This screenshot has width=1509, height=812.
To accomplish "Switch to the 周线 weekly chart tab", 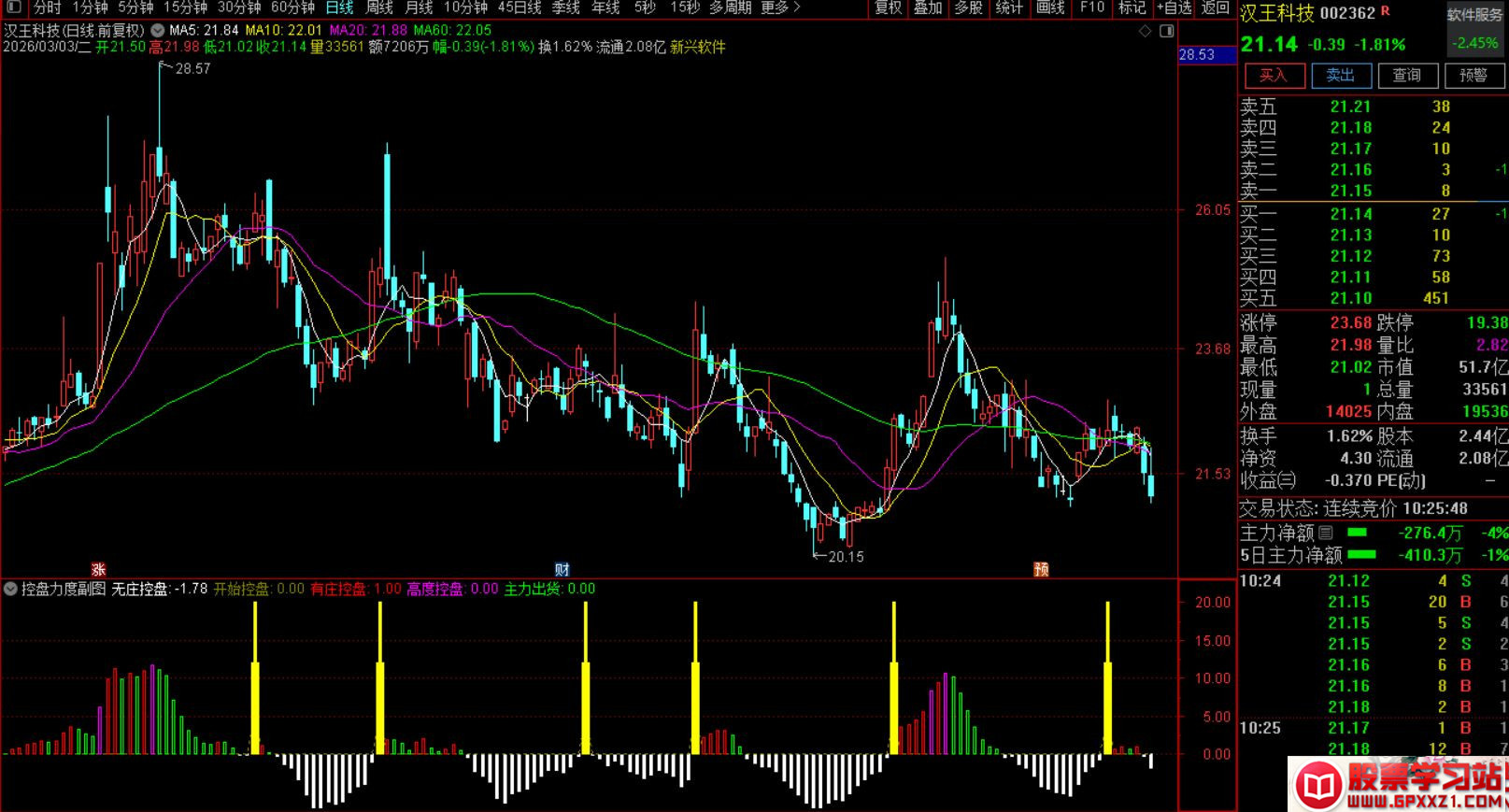I will (x=378, y=7).
